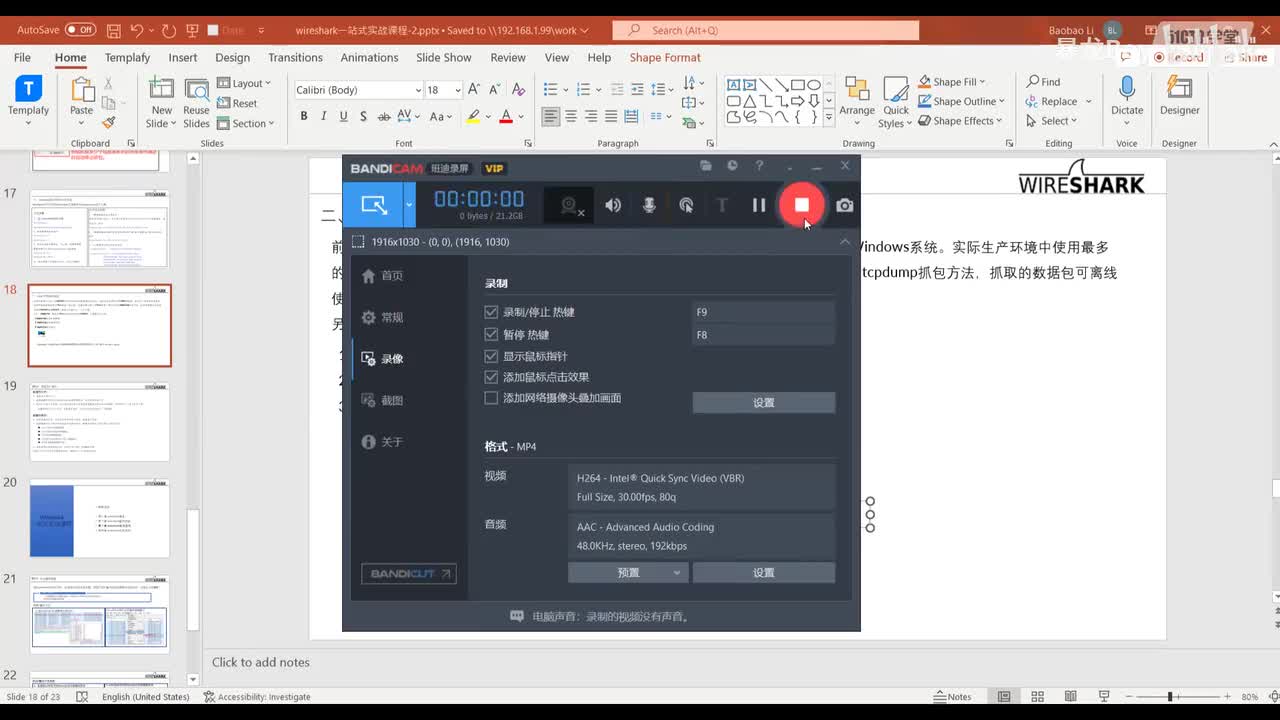Screen dimensions: 1280x720
Task: Click Find in Editing group
Action: (1043, 82)
